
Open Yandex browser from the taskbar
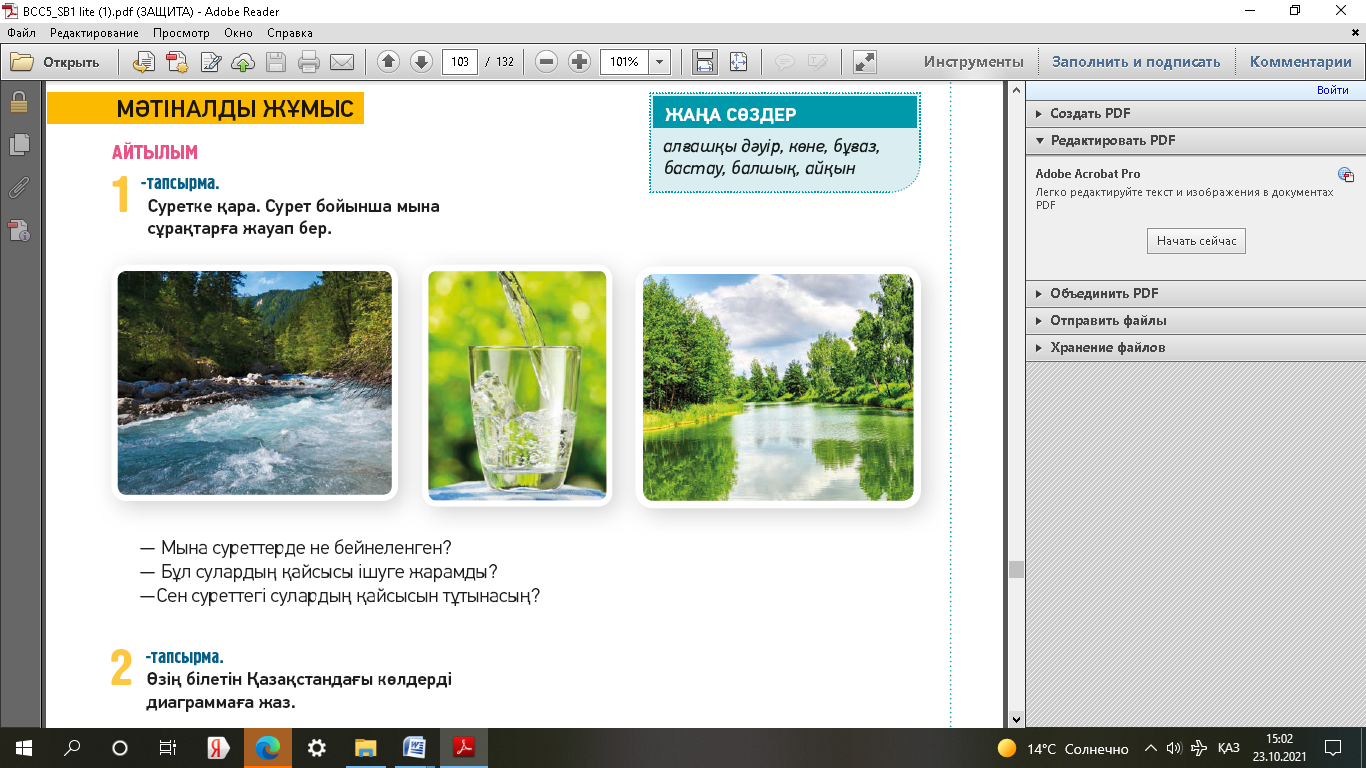pyautogui.click(x=218, y=748)
